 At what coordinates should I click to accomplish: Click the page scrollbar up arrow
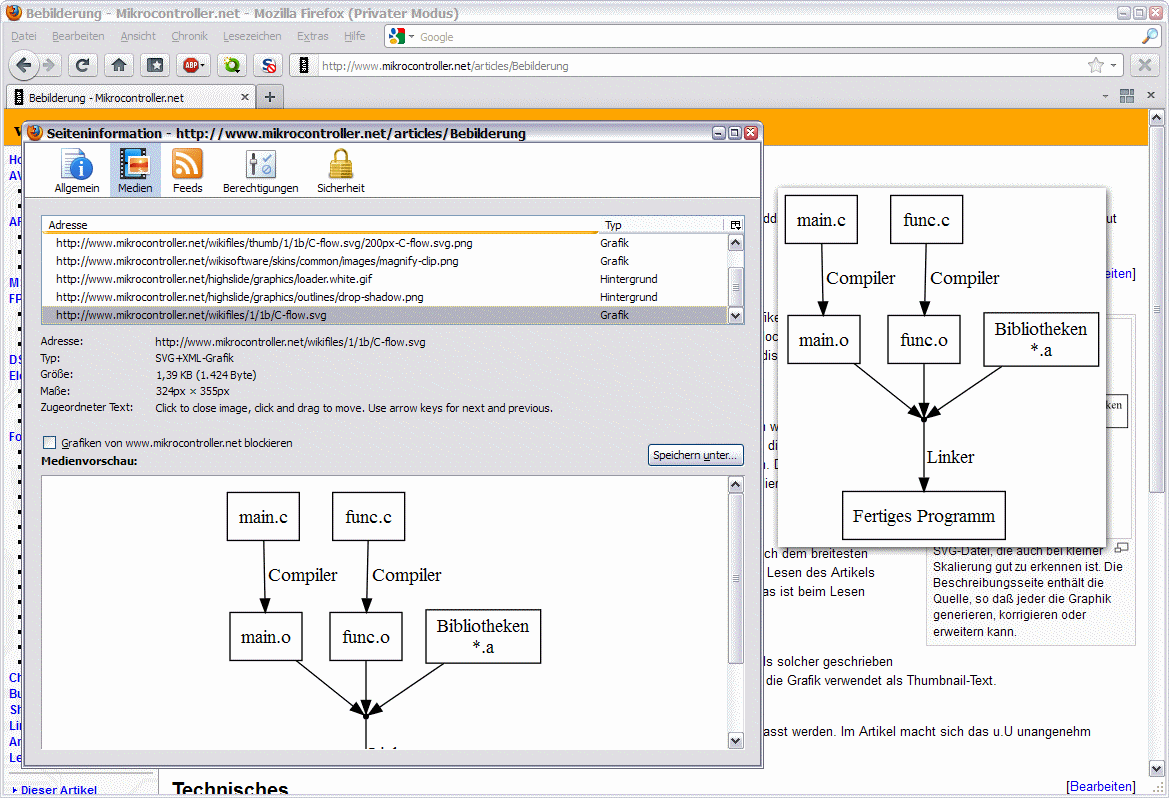point(1156,118)
